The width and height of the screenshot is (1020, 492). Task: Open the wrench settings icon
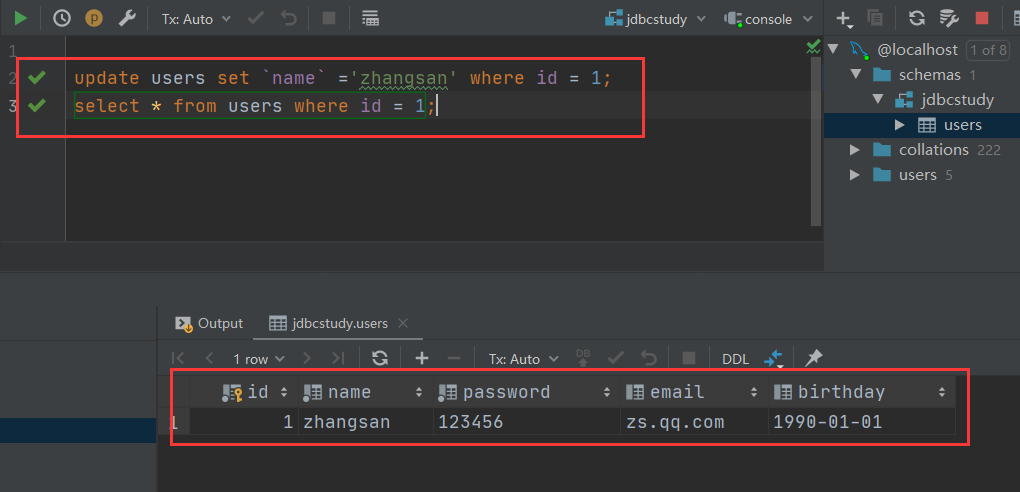pyautogui.click(x=127, y=18)
